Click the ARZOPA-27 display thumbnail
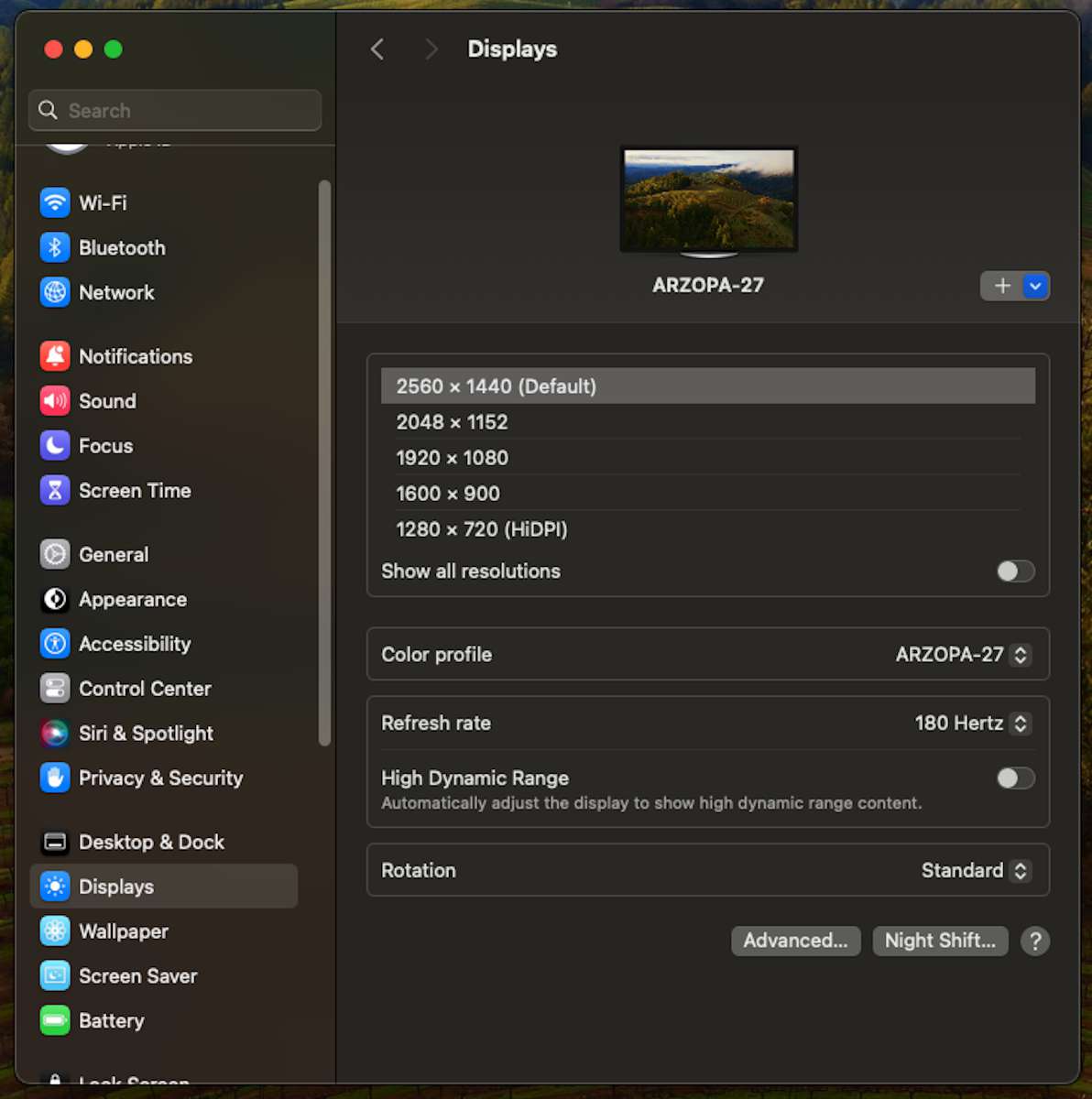This screenshot has width=1092, height=1099. click(x=708, y=200)
